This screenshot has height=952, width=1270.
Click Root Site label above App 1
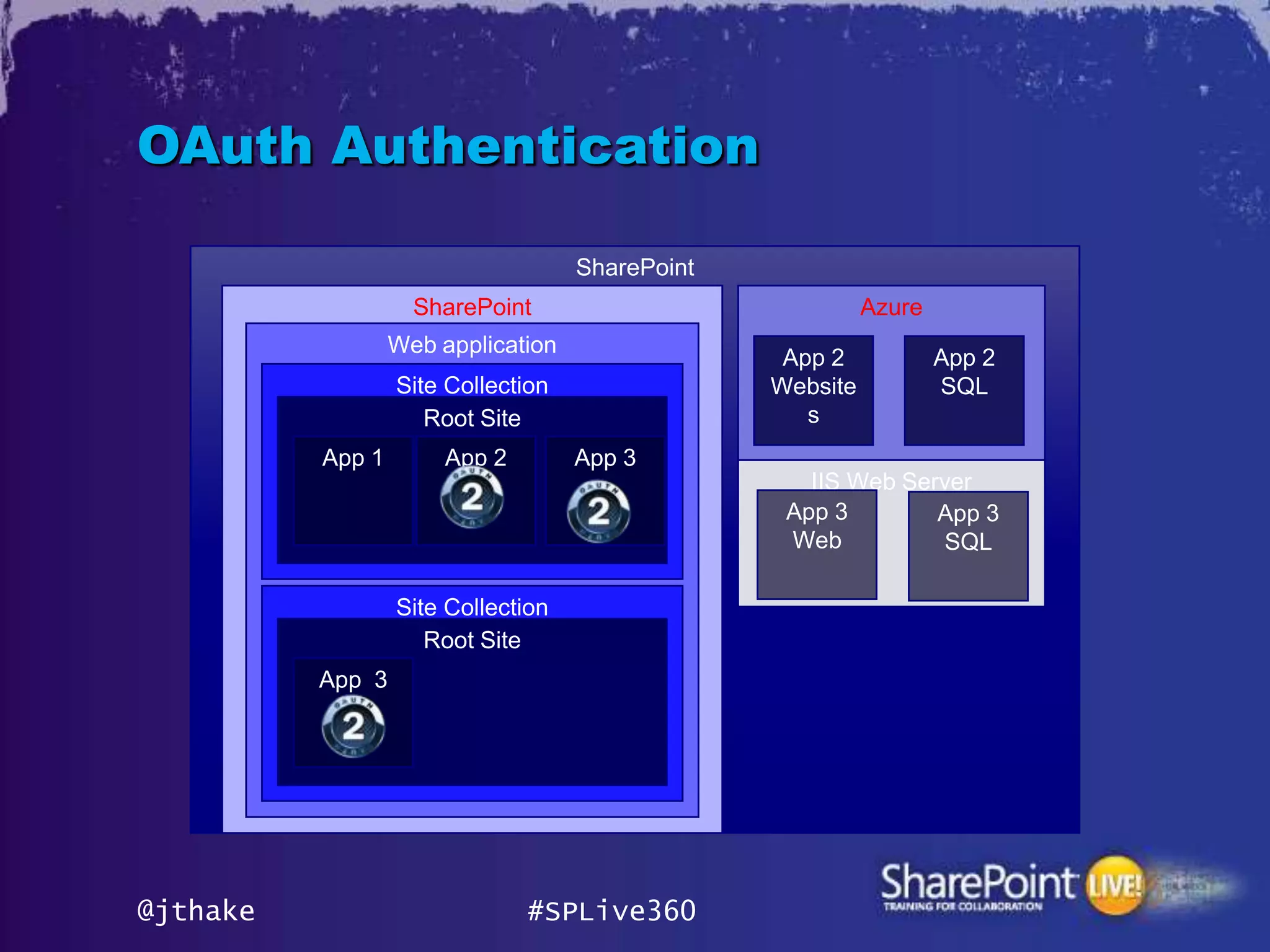pyautogui.click(x=472, y=418)
